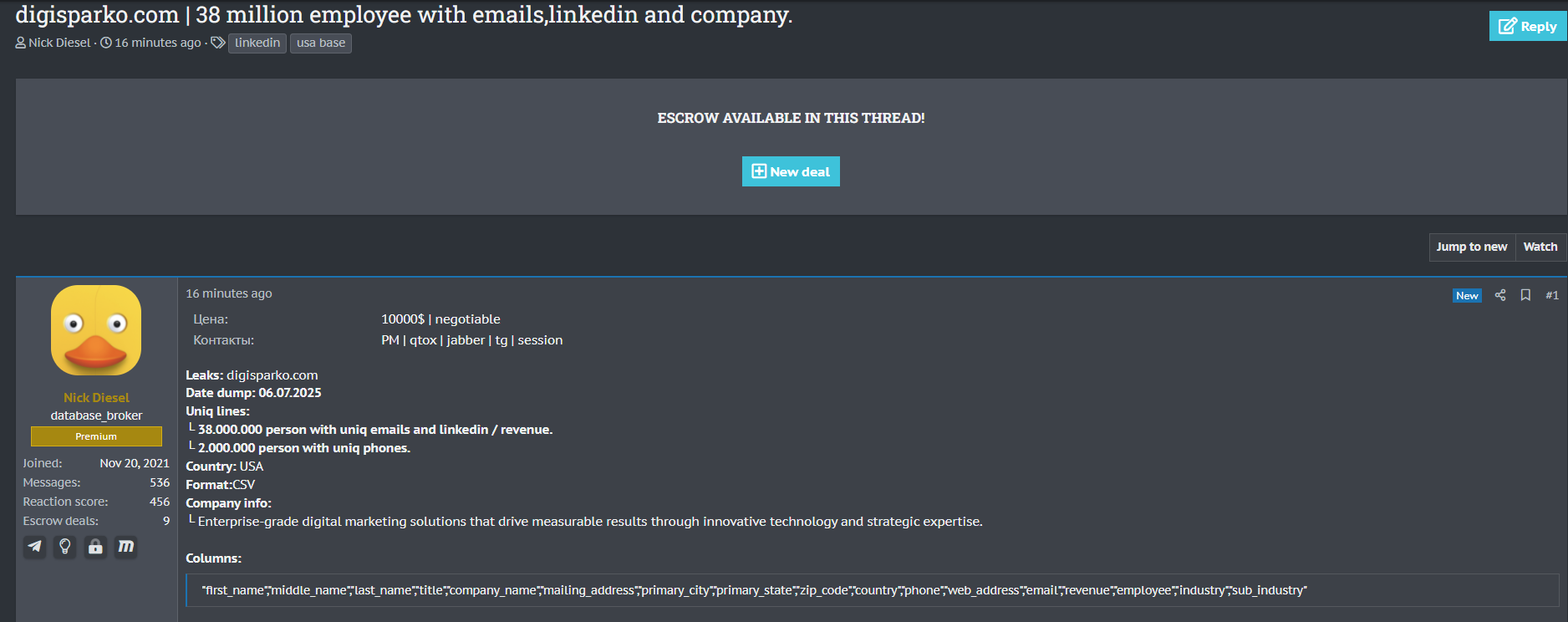Viewport: 1568px width, 622px height.
Task: Share this post via share icon
Action: click(x=1500, y=295)
